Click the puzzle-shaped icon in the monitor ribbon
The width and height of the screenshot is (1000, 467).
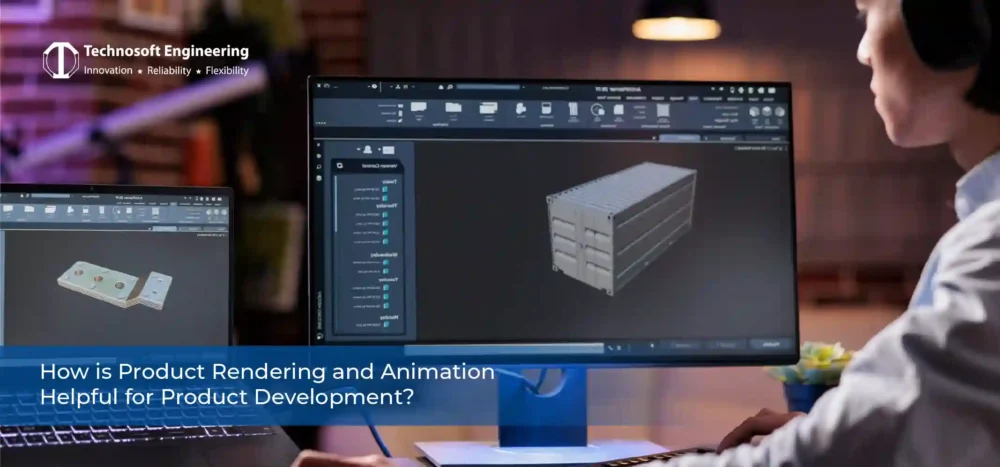[521, 108]
